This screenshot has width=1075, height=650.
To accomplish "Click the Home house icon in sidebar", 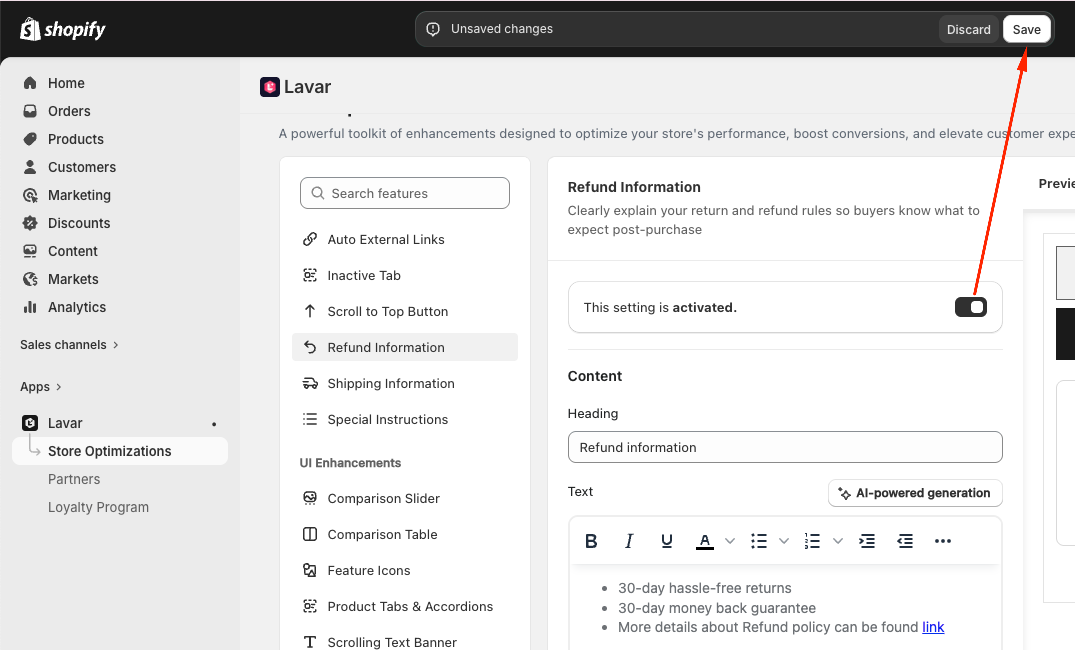I will [29, 83].
